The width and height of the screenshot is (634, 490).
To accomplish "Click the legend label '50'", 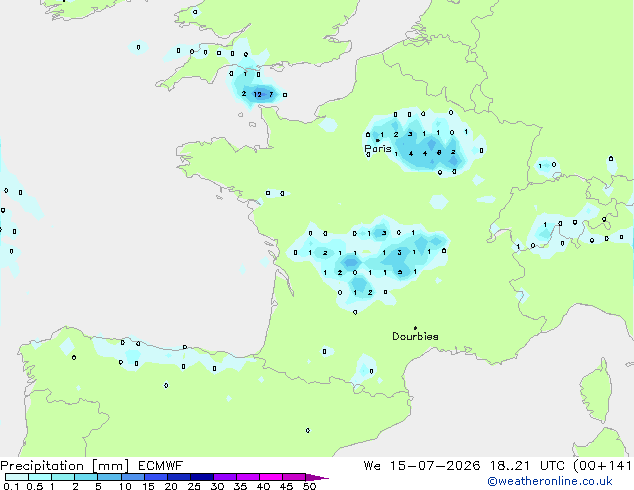I will [309, 486].
